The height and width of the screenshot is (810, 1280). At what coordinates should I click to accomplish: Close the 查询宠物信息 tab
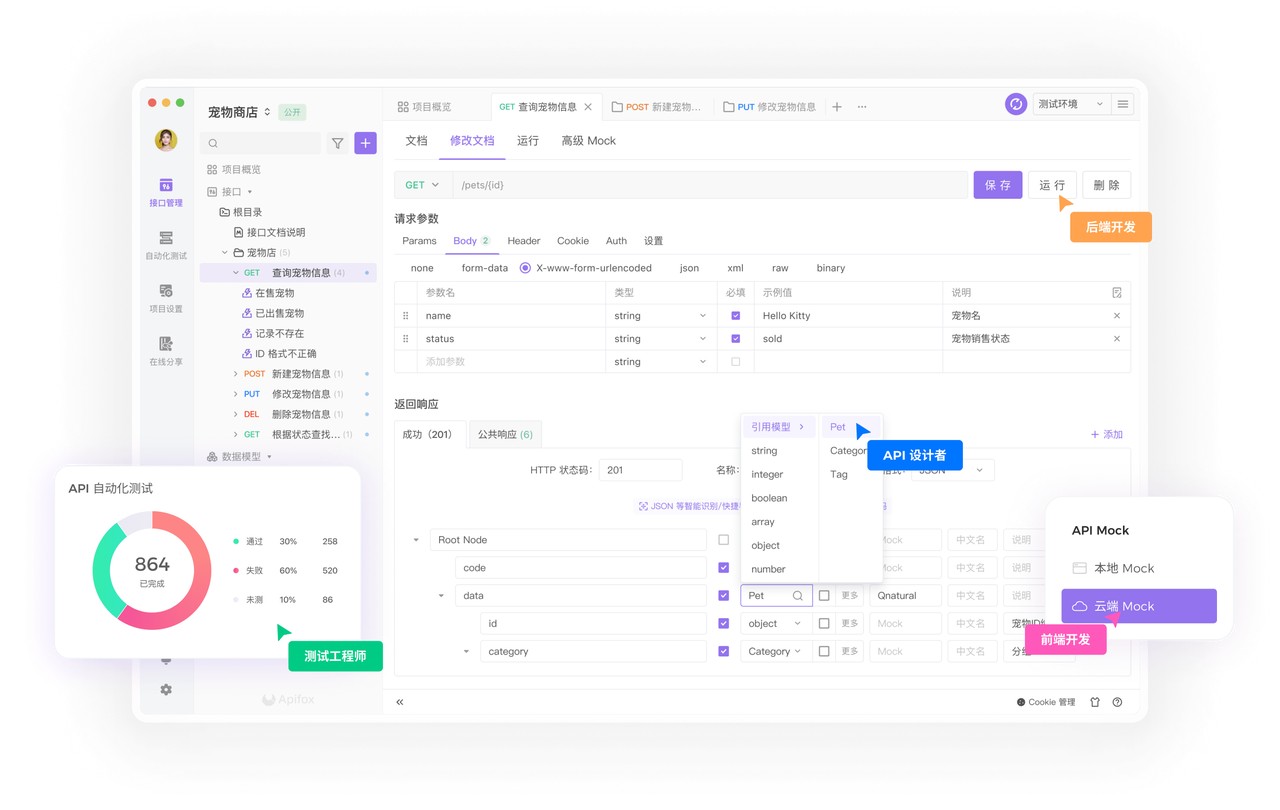click(588, 107)
